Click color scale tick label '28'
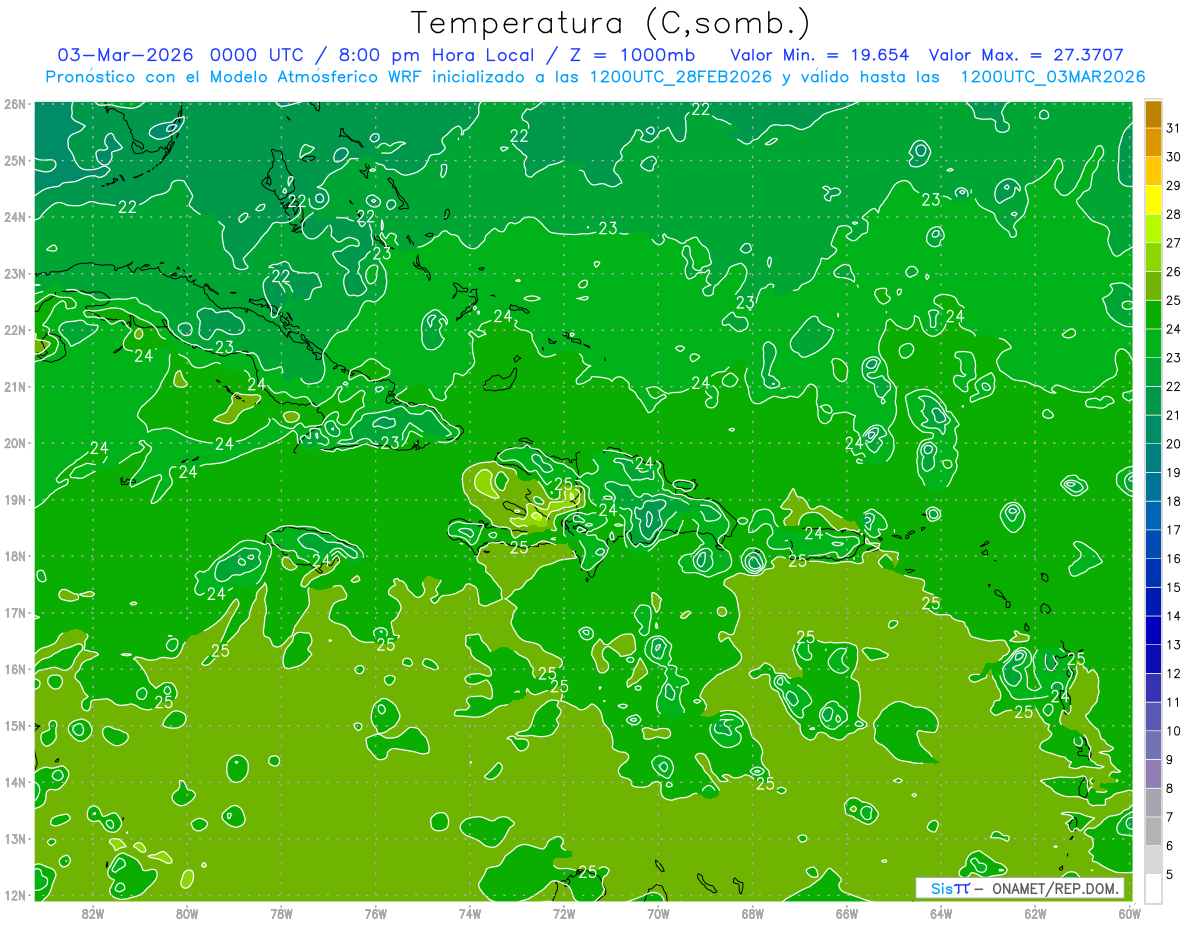This screenshot has width=1200, height=927. [1173, 215]
